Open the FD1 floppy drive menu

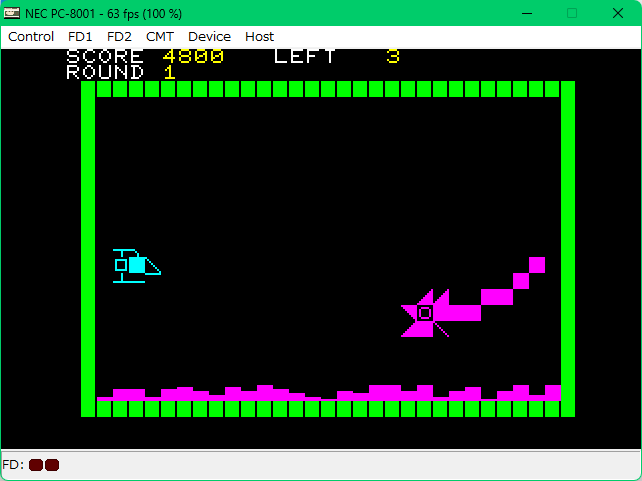coord(80,36)
